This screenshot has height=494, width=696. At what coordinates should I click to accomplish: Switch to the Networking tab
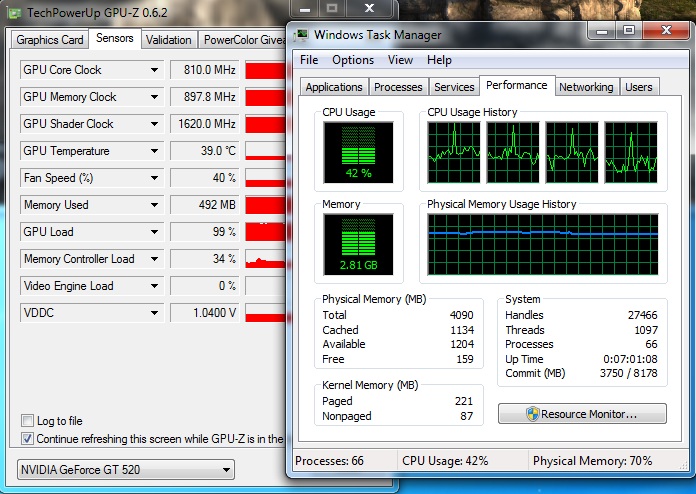tap(586, 87)
